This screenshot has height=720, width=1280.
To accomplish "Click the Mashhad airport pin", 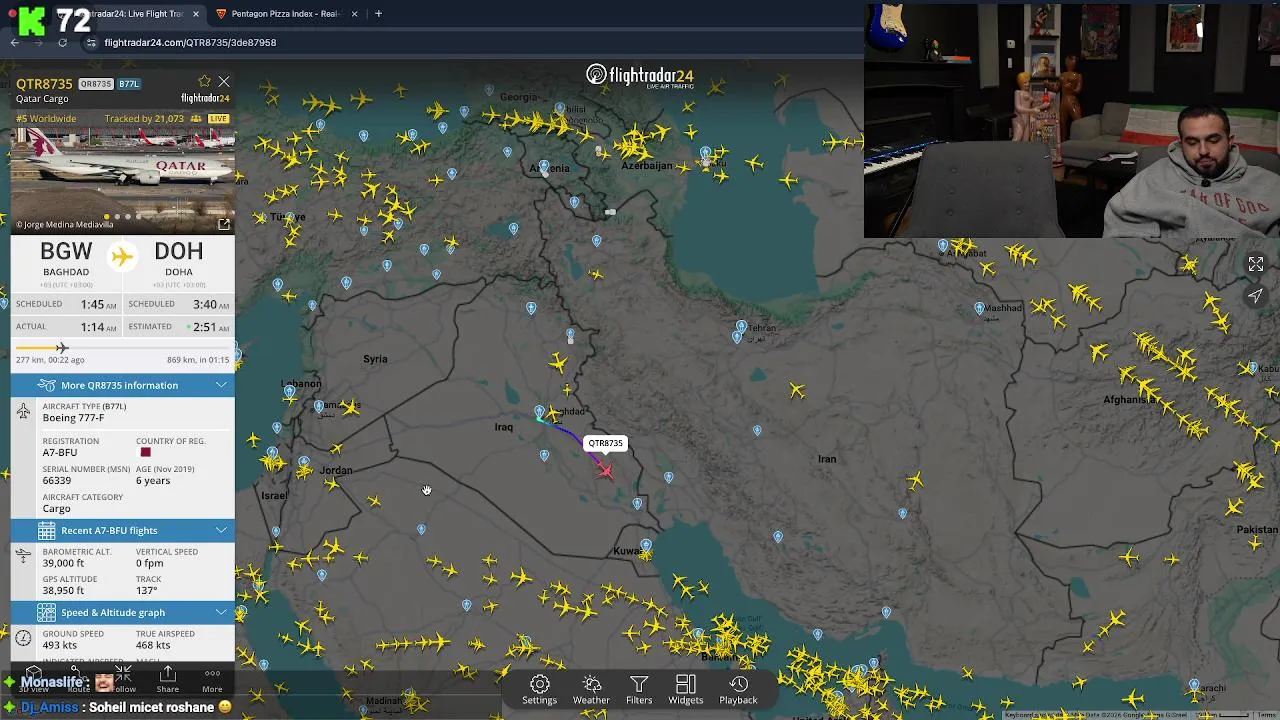I will 979,308.
